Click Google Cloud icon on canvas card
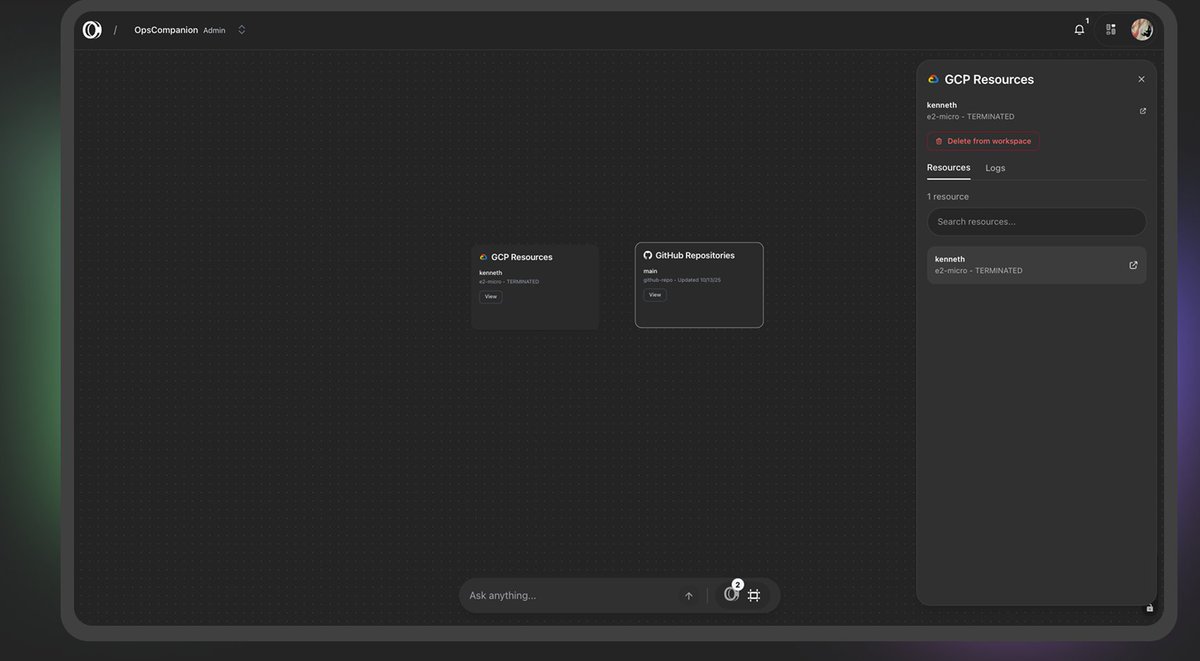The width and height of the screenshot is (1200, 661). pyautogui.click(x=484, y=257)
